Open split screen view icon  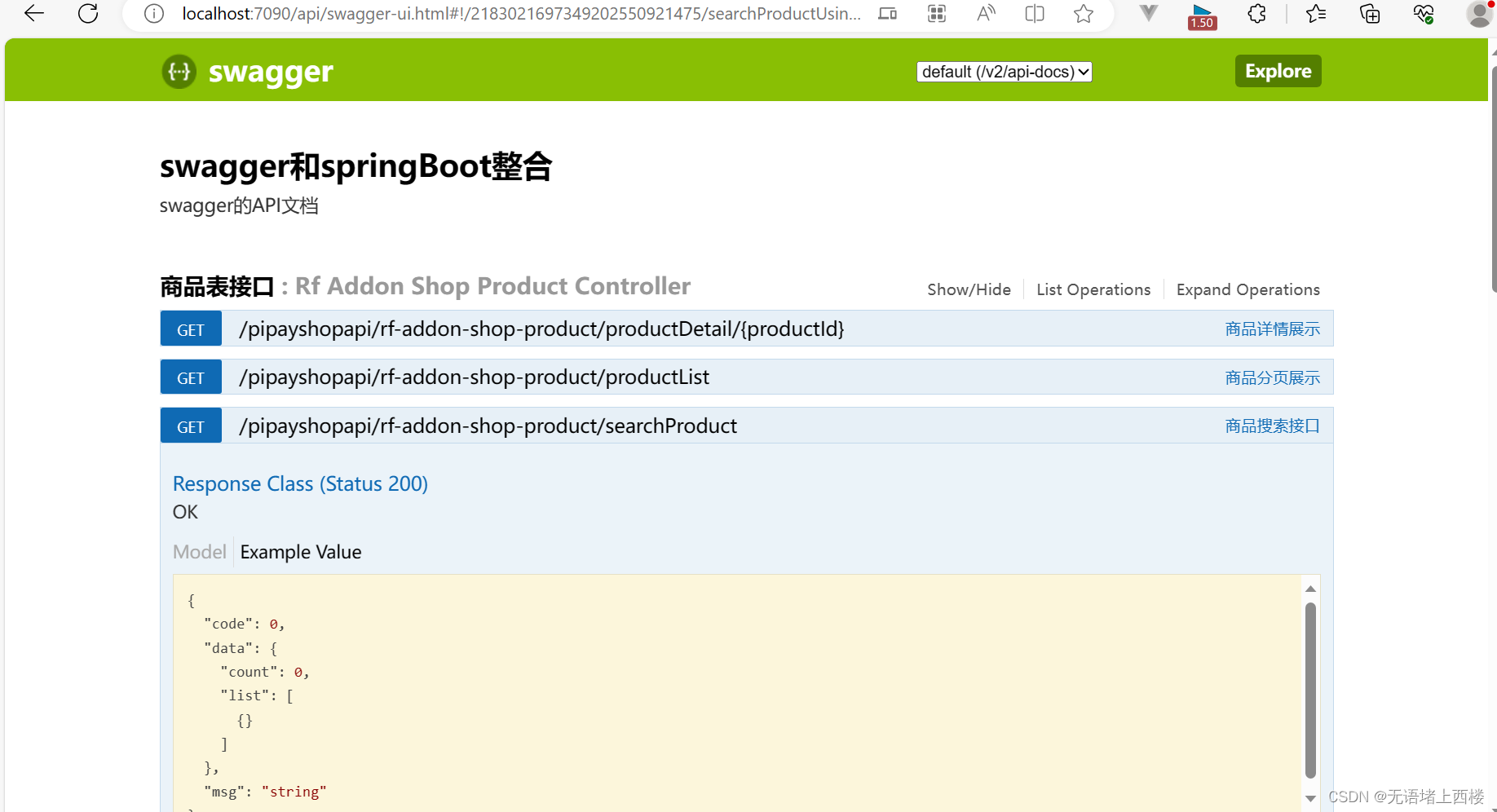pos(1035,14)
